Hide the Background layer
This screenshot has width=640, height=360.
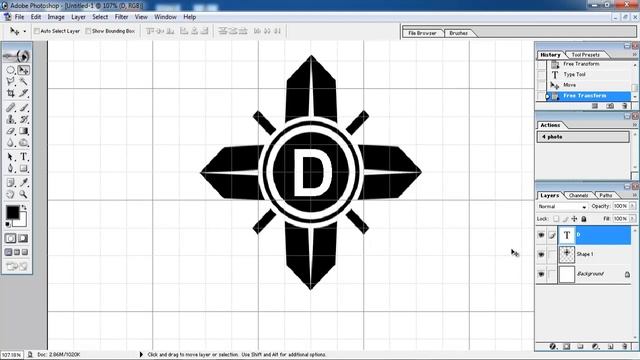coord(541,274)
